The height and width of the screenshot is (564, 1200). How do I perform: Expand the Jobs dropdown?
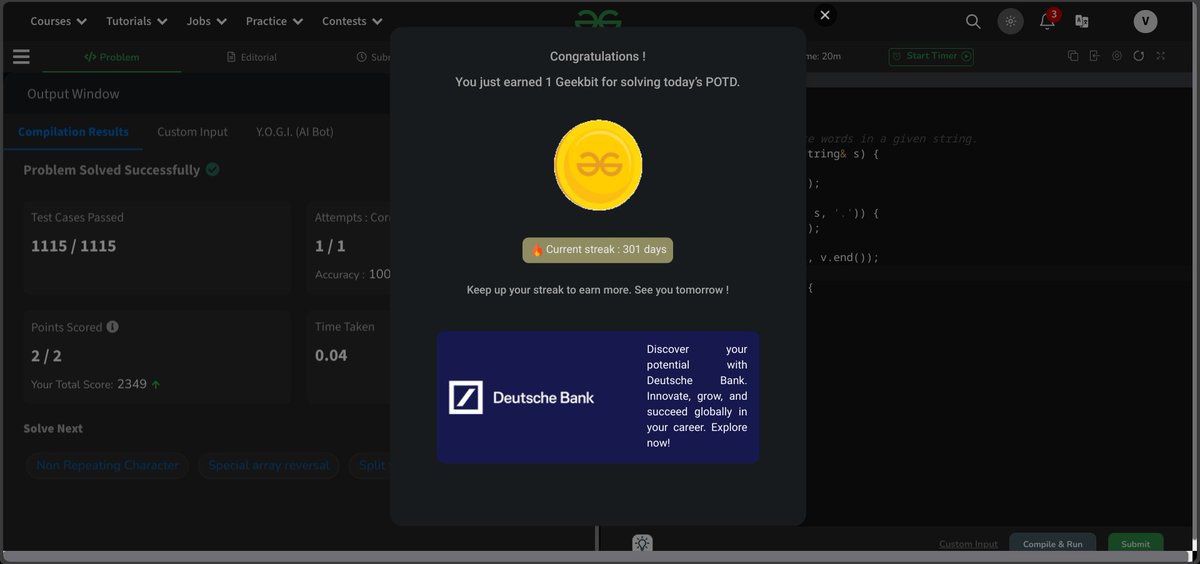206,21
